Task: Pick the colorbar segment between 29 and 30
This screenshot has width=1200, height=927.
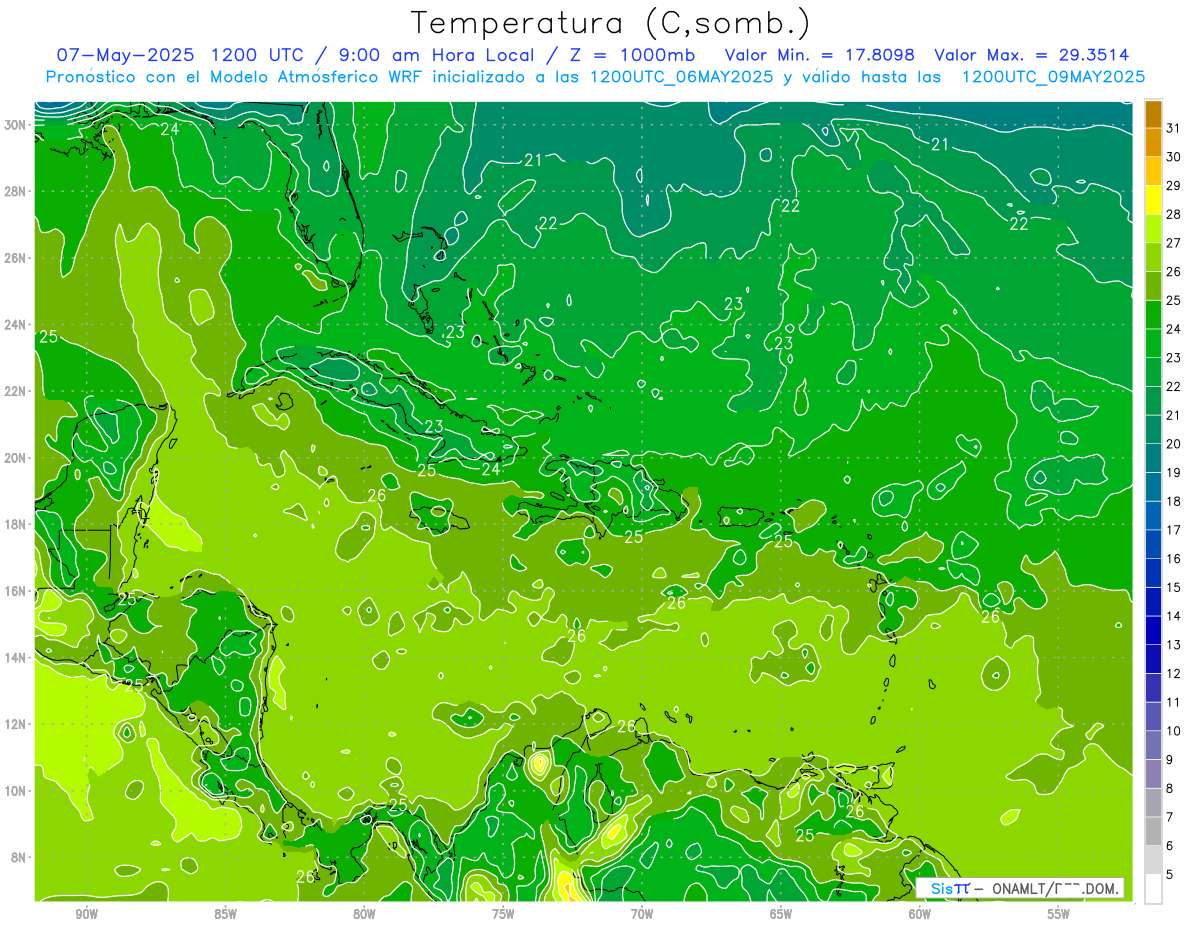Action: (1153, 171)
